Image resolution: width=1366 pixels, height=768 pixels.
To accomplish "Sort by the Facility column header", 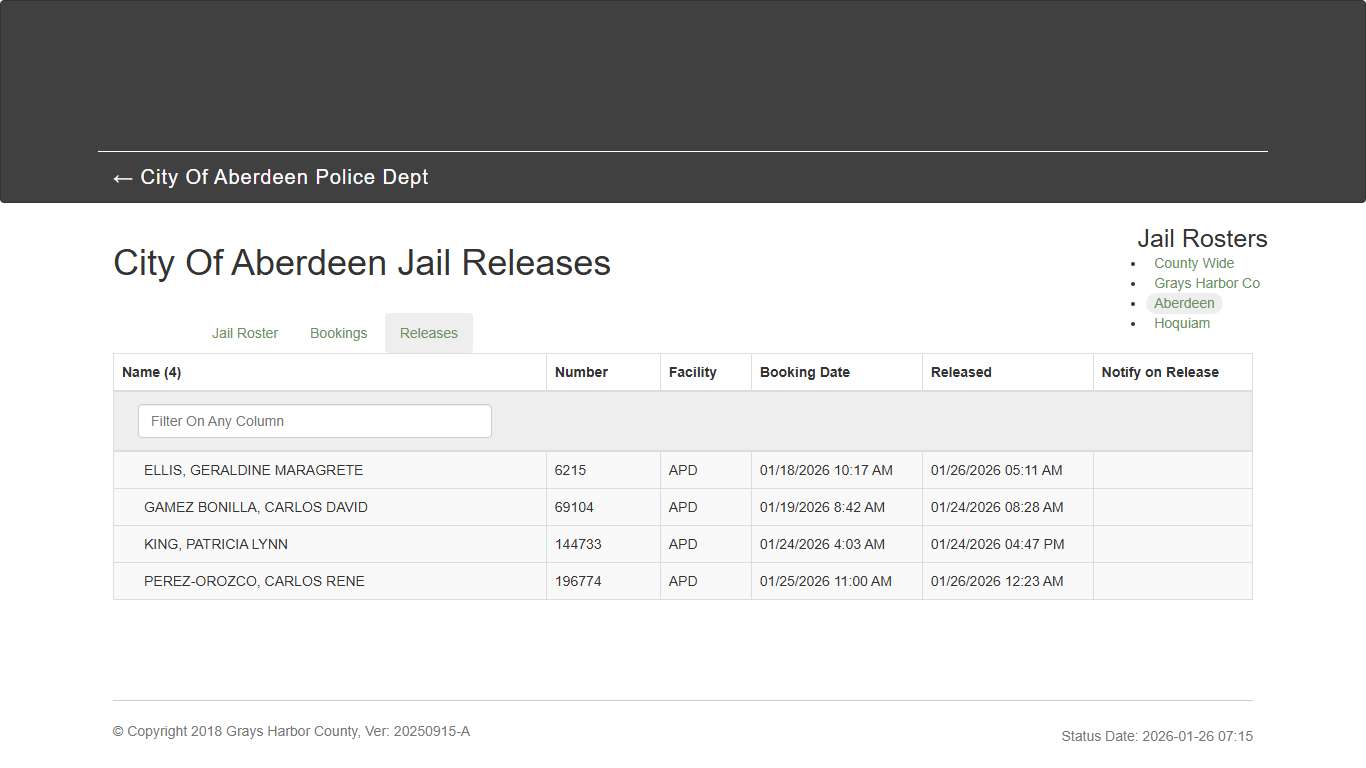I will (692, 372).
